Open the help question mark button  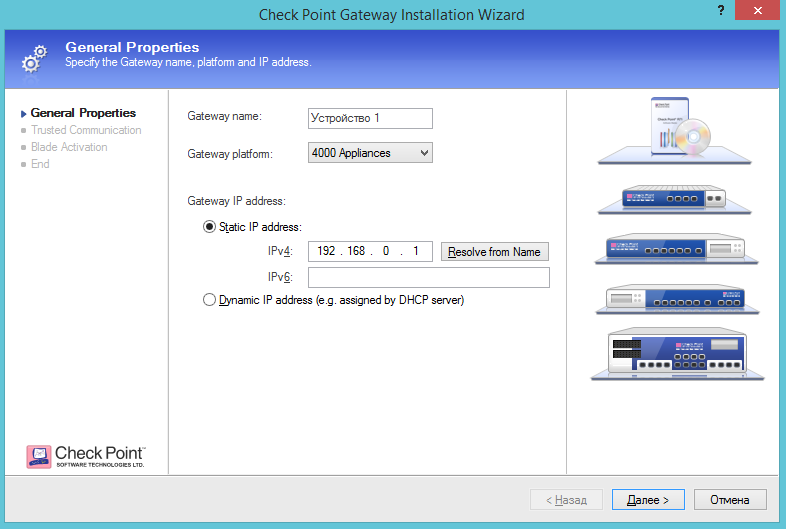720,11
